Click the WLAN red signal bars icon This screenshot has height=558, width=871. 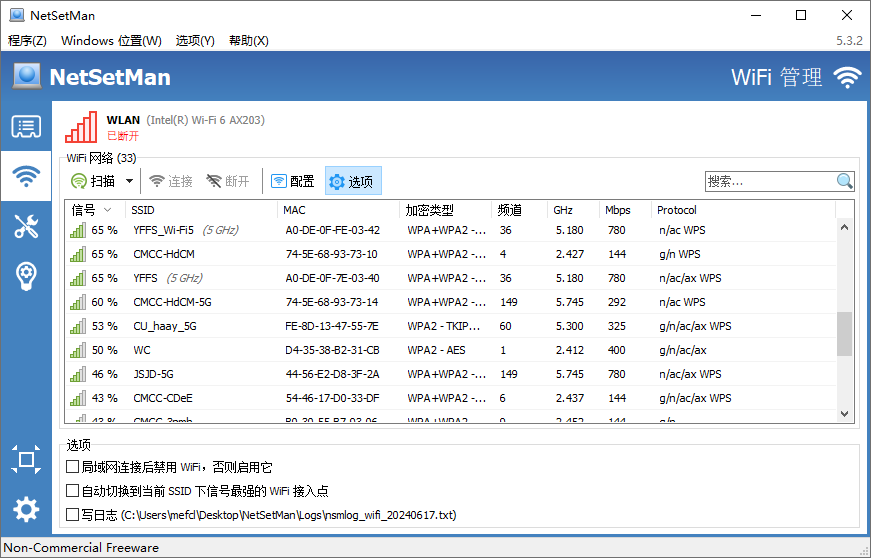[x=81, y=127]
